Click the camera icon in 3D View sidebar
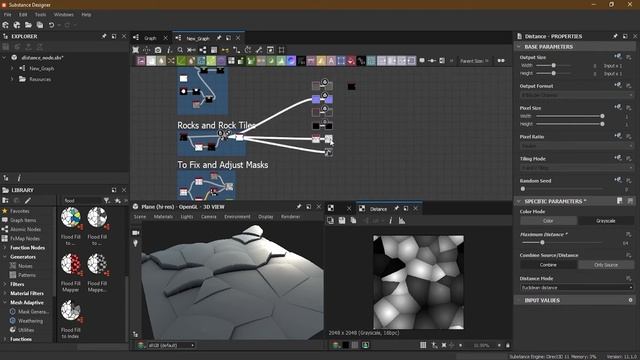The height and width of the screenshot is (360, 640). pos(136,233)
